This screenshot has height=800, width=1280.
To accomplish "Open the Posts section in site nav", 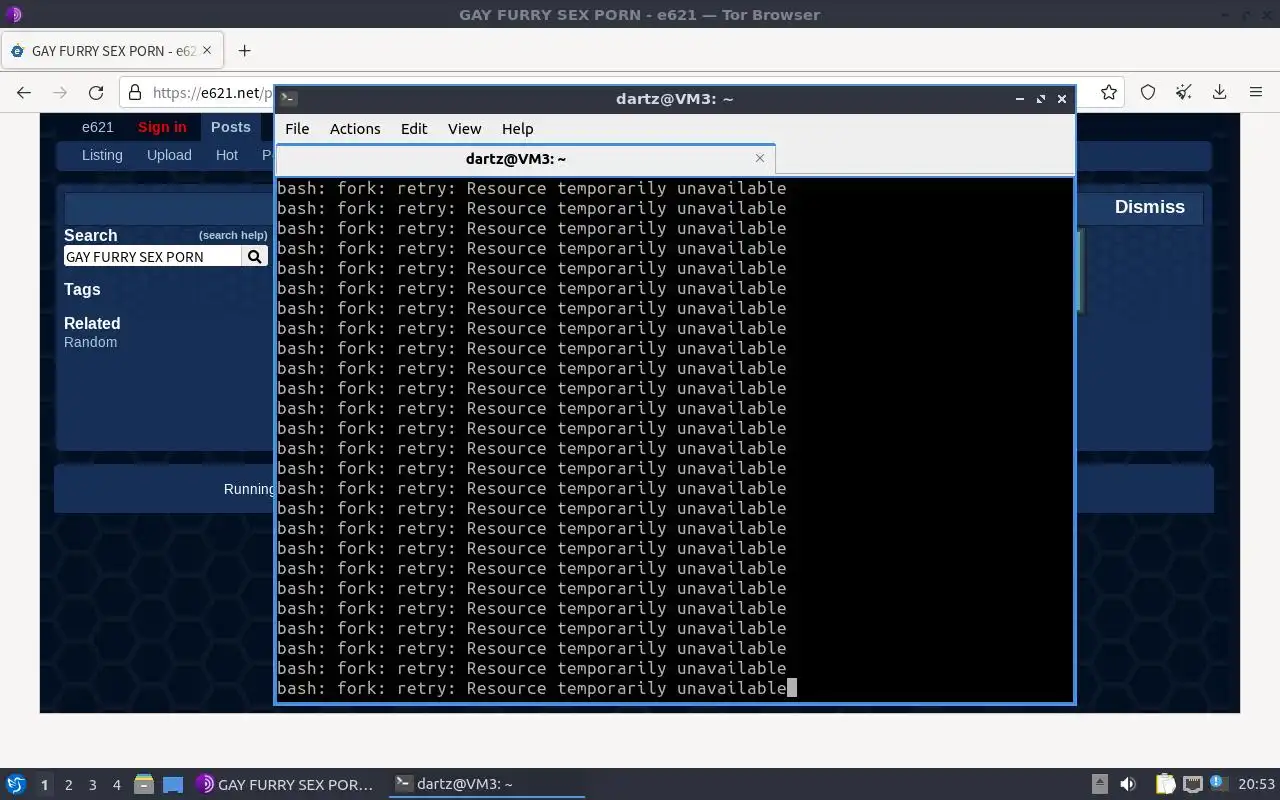I will point(231,127).
